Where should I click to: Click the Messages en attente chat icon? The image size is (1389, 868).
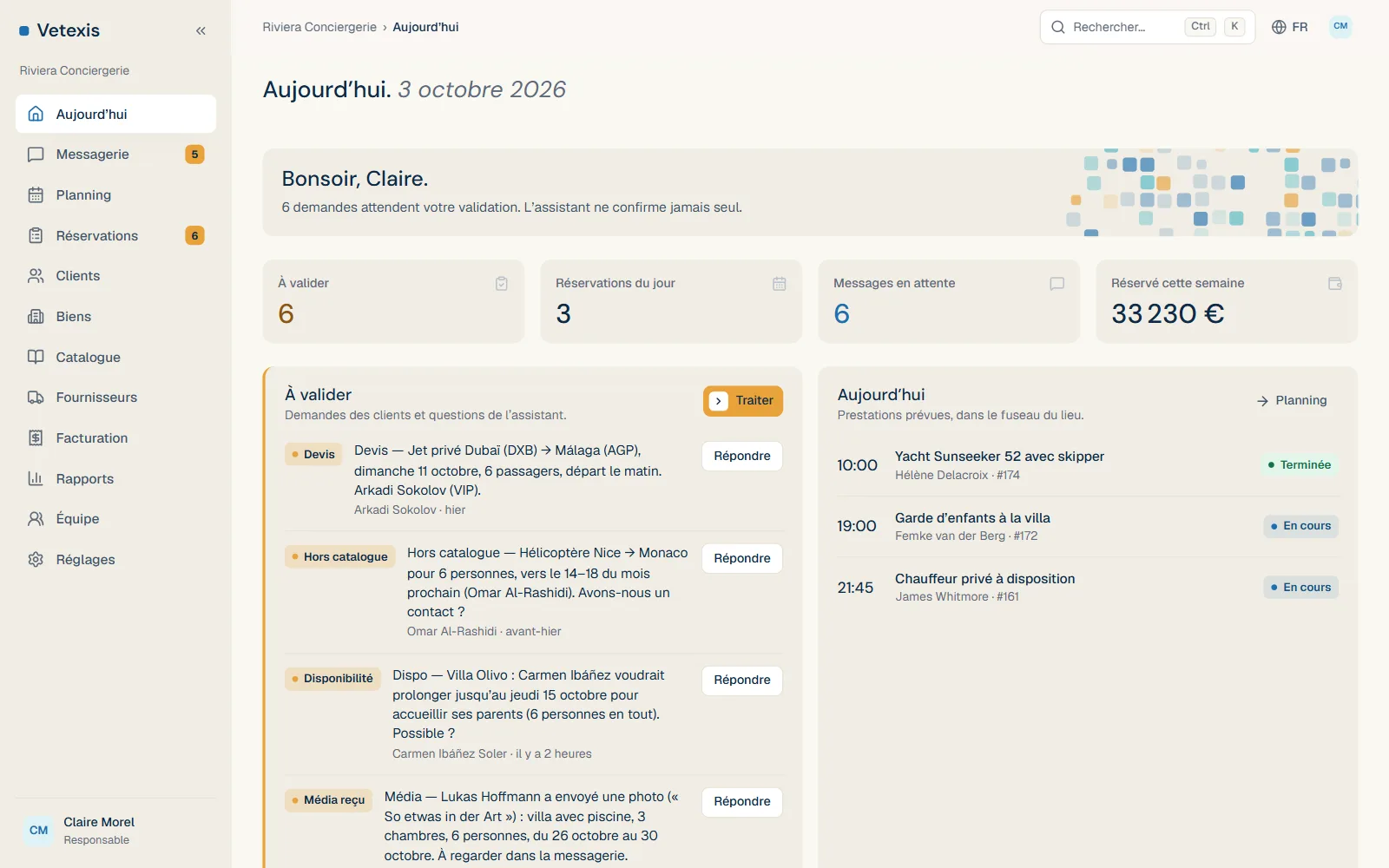[1057, 284]
